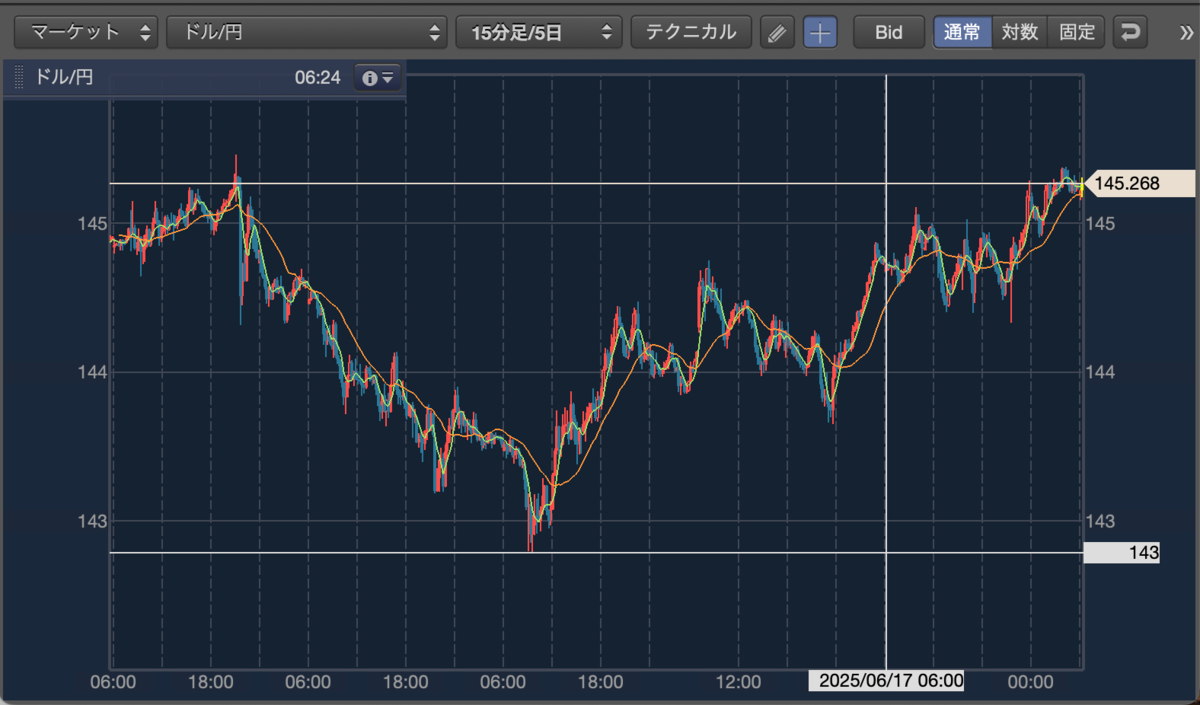1200x705 pixels.
Task: Click the return arrow icon
Action: click(1130, 32)
